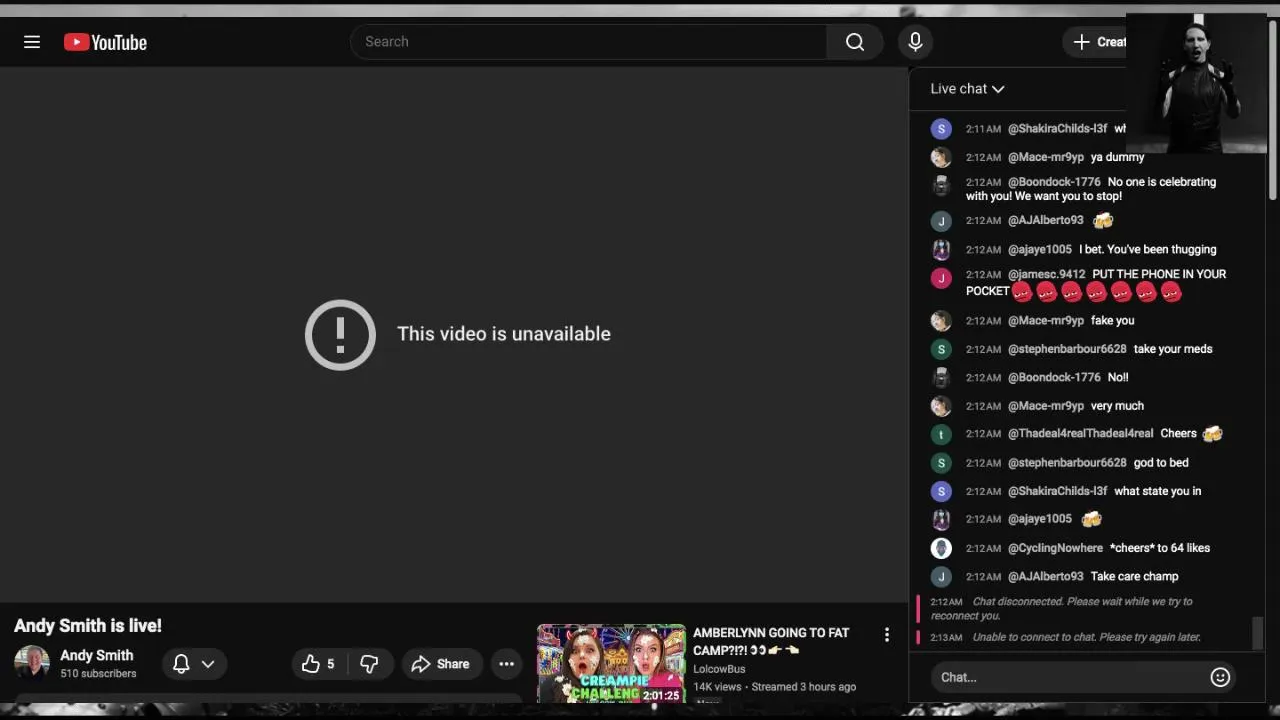Image resolution: width=1280 pixels, height=720 pixels.
Task: Like the video with thumbs up
Action: pyautogui.click(x=320, y=664)
